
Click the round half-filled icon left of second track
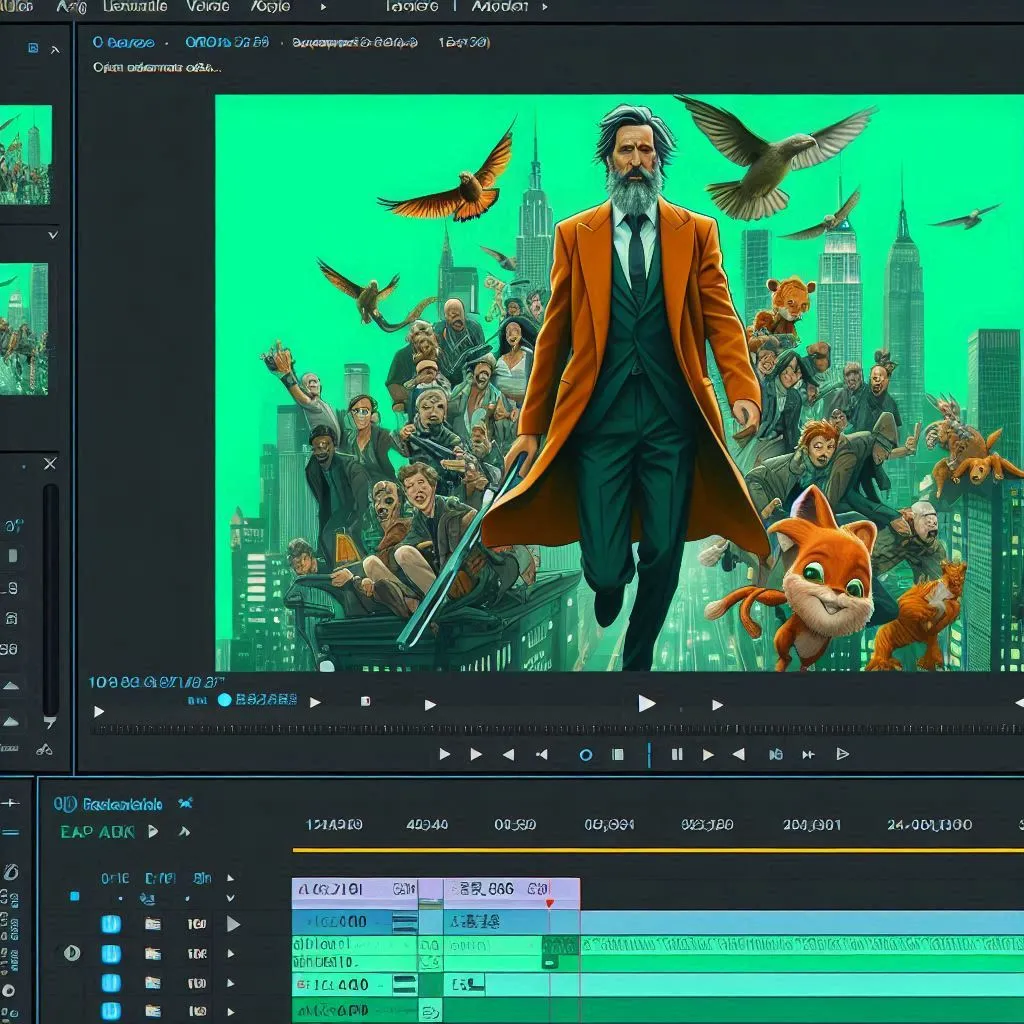[72, 953]
